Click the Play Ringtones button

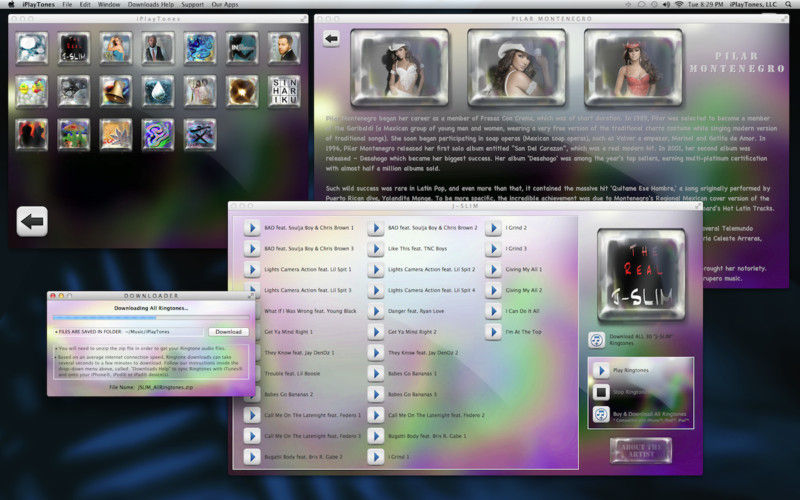click(x=601, y=370)
